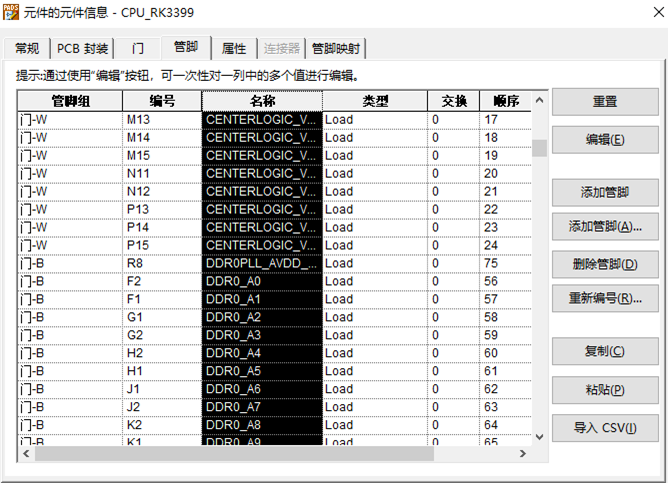Select the DDR0_A8 name cell
This screenshot has height=483, width=668.
pyautogui.click(x=262, y=425)
